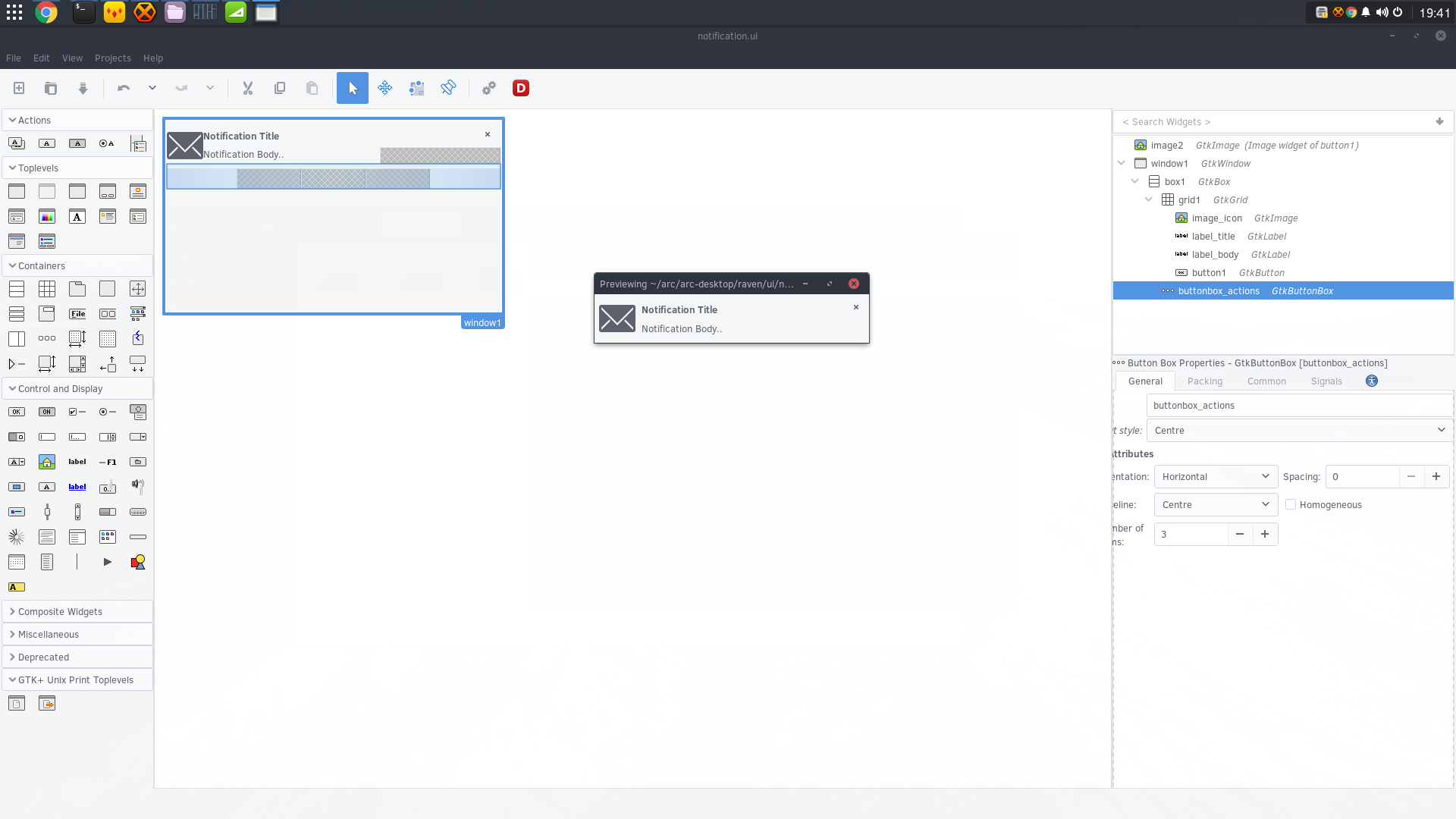1456x819 pixels.
Task: Open the layout style Centre dropdown
Action: click(1300, 431)
